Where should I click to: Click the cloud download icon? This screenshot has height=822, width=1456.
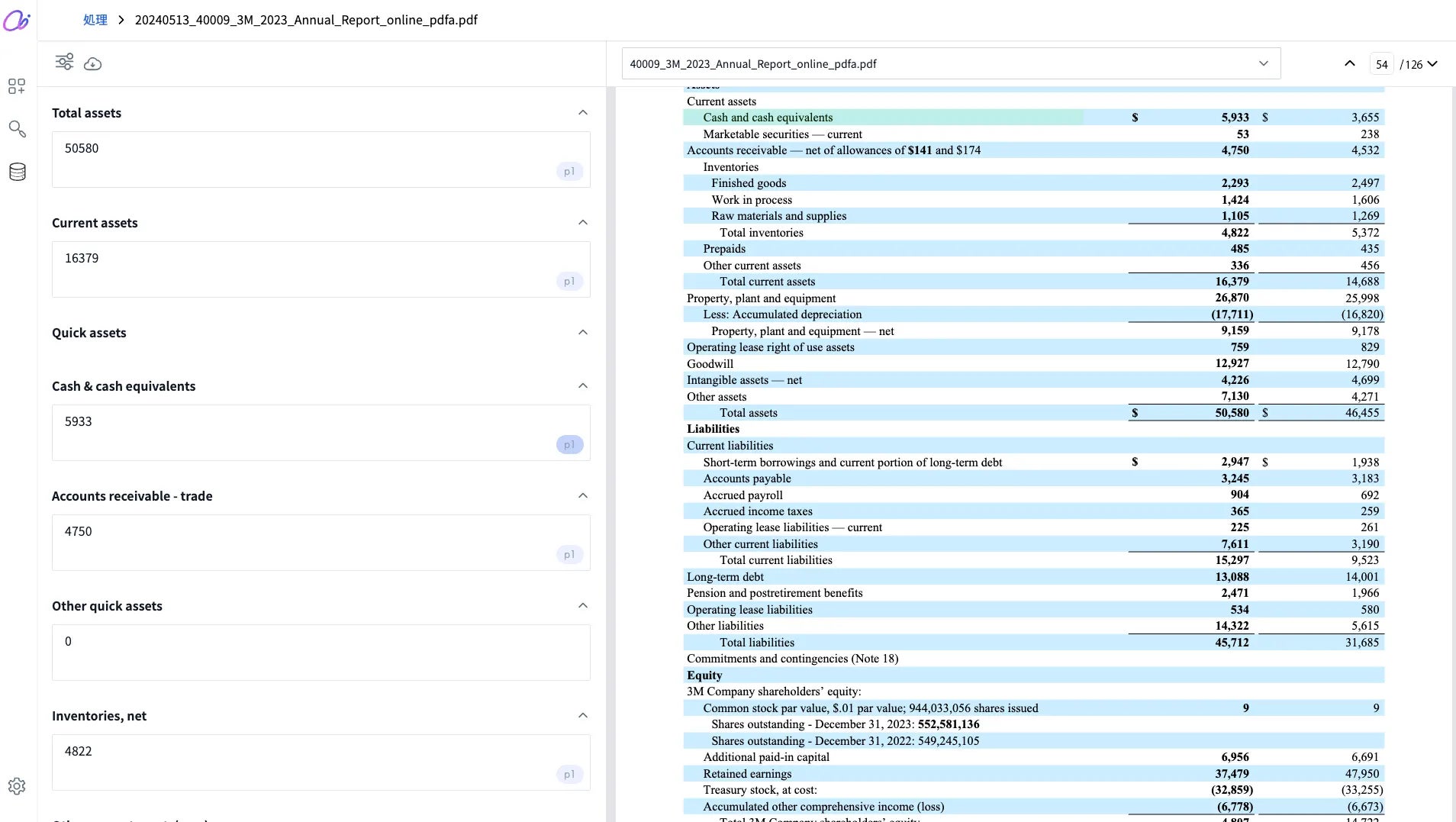tap(93, 63)
